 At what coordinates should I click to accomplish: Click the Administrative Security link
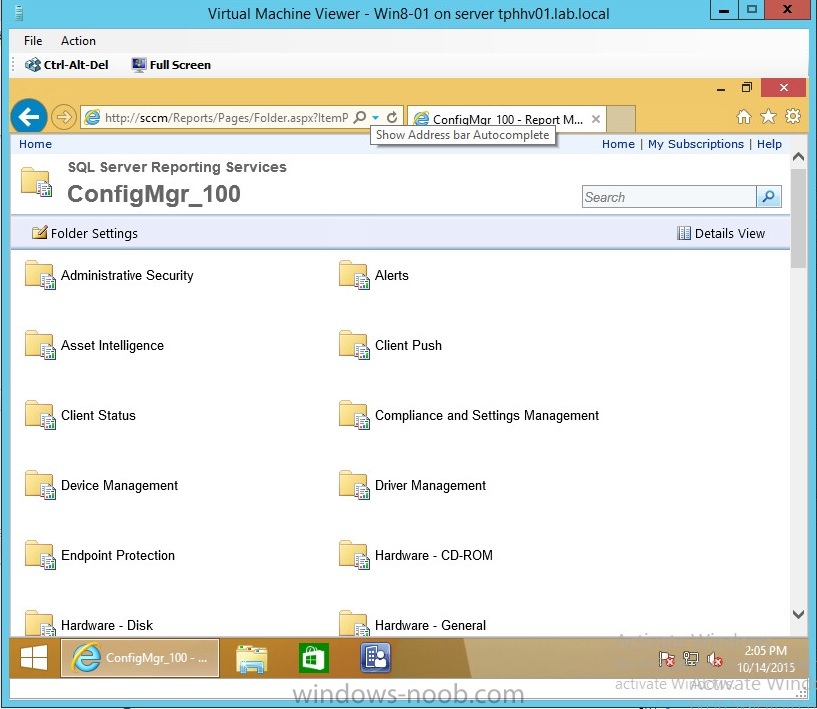point(127,275)
